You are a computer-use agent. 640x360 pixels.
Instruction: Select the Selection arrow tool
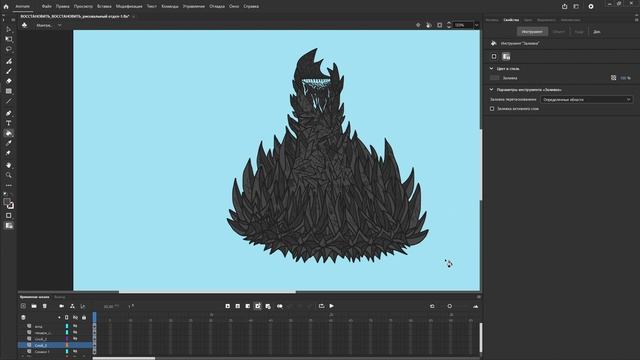click(x=9, y=29)
